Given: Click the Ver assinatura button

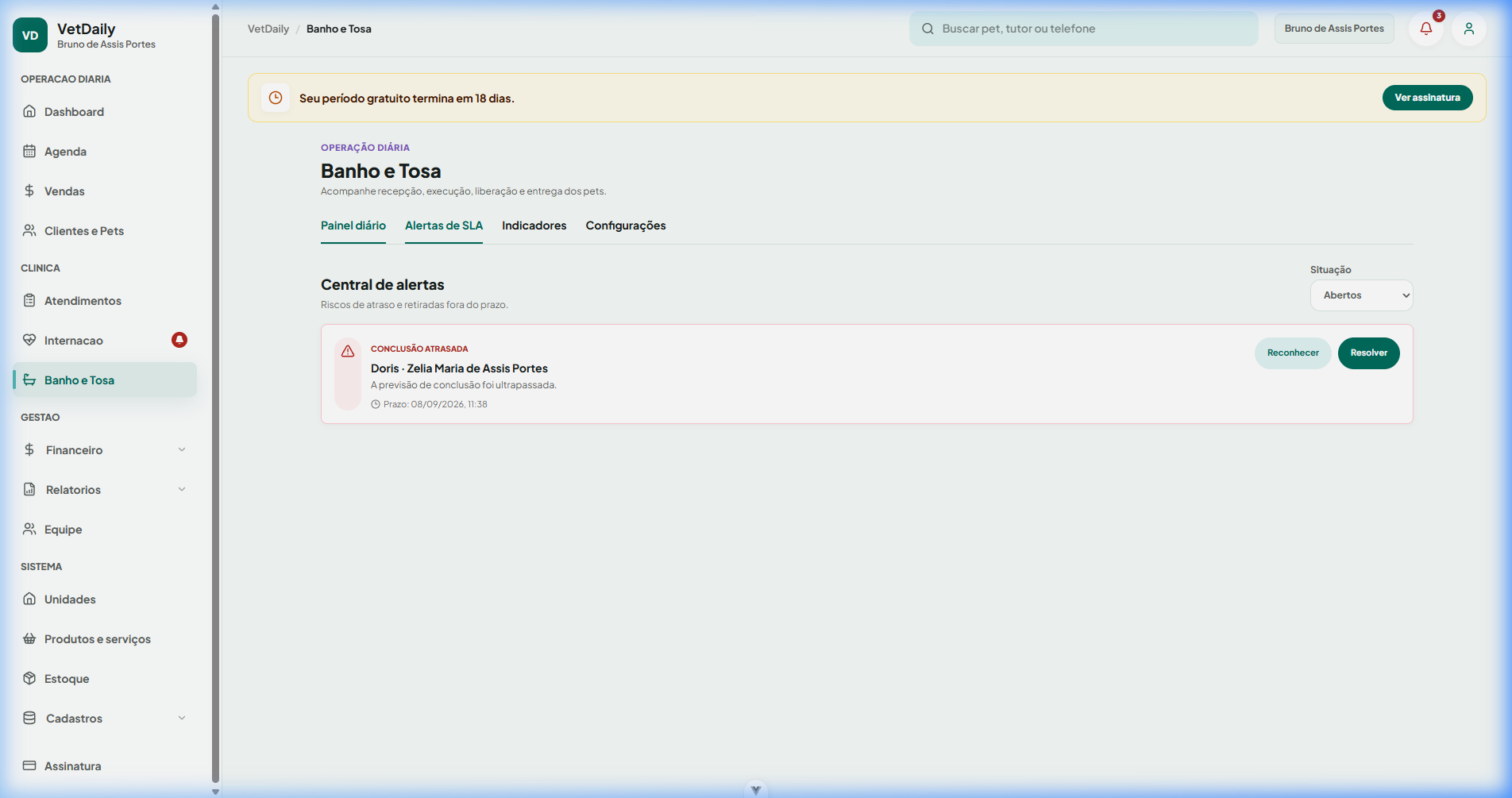Looking at the screenshot, I should point(1428,98).
